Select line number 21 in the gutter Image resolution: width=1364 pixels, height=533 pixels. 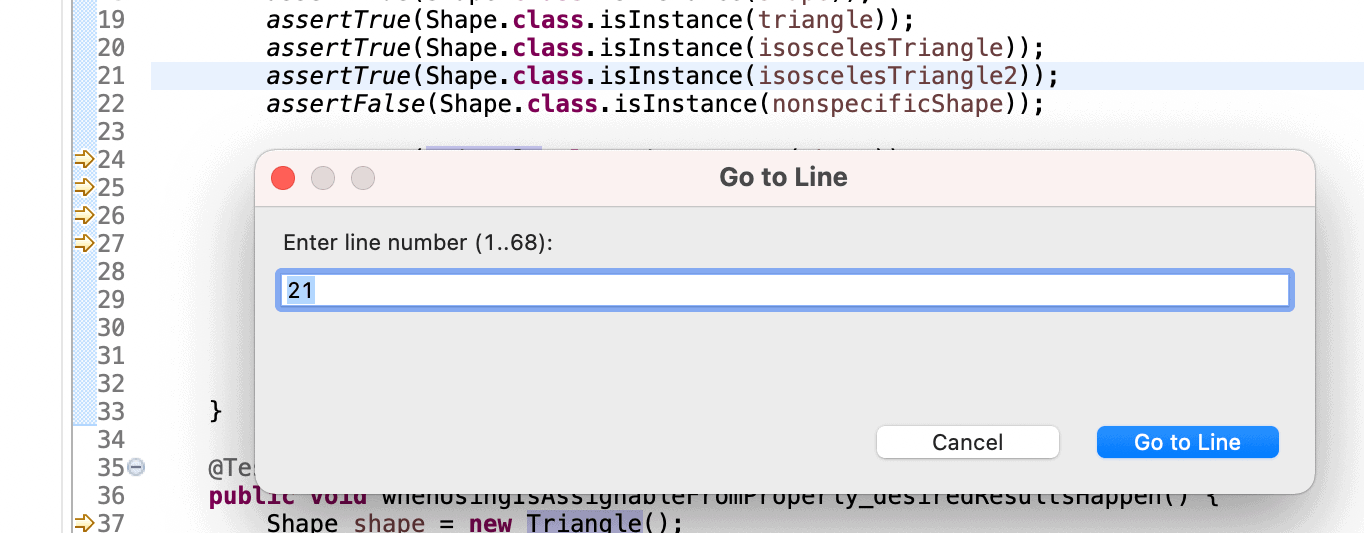coord(111,75)
